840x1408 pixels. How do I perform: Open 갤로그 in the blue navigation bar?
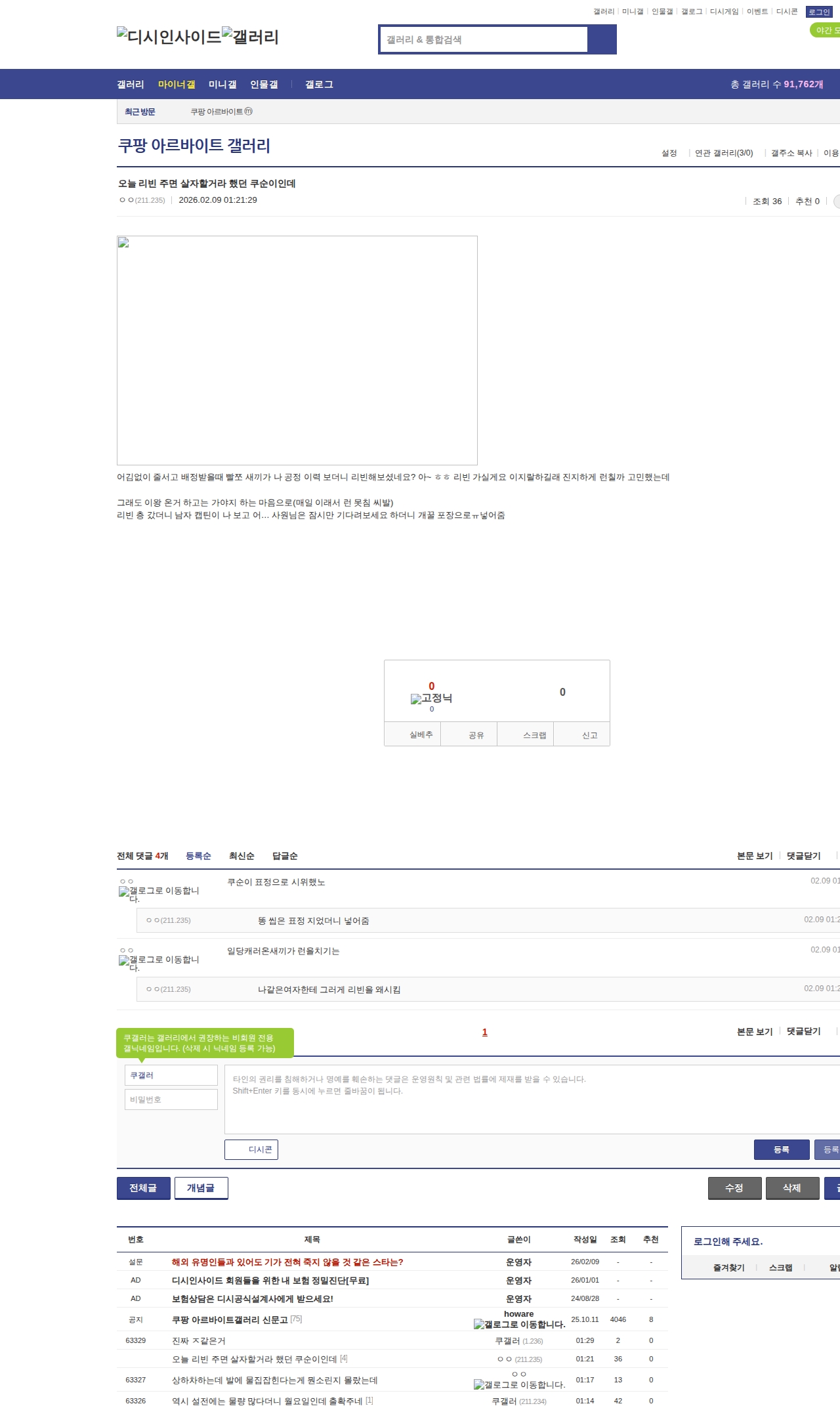pyautogui.click(x=319, y=85)
